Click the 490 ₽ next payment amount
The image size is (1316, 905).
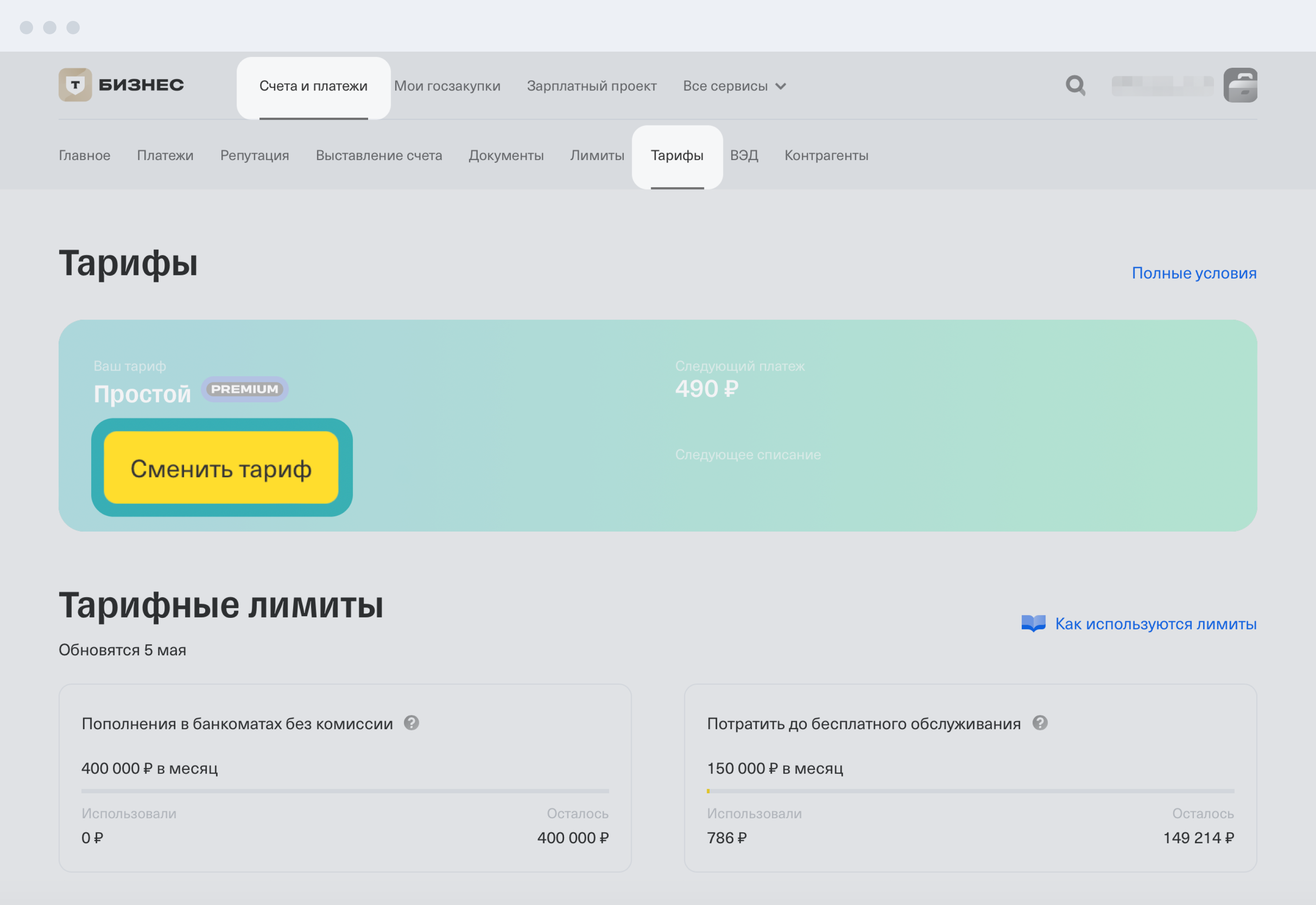click(707, 389)
